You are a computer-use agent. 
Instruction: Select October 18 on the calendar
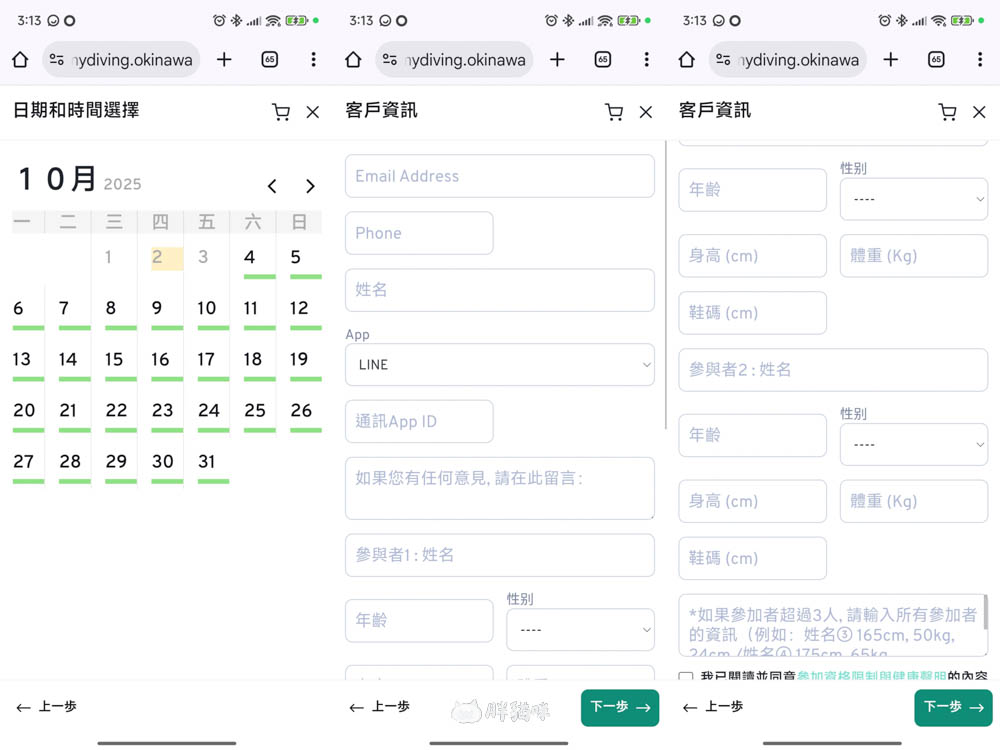(253, 360)
